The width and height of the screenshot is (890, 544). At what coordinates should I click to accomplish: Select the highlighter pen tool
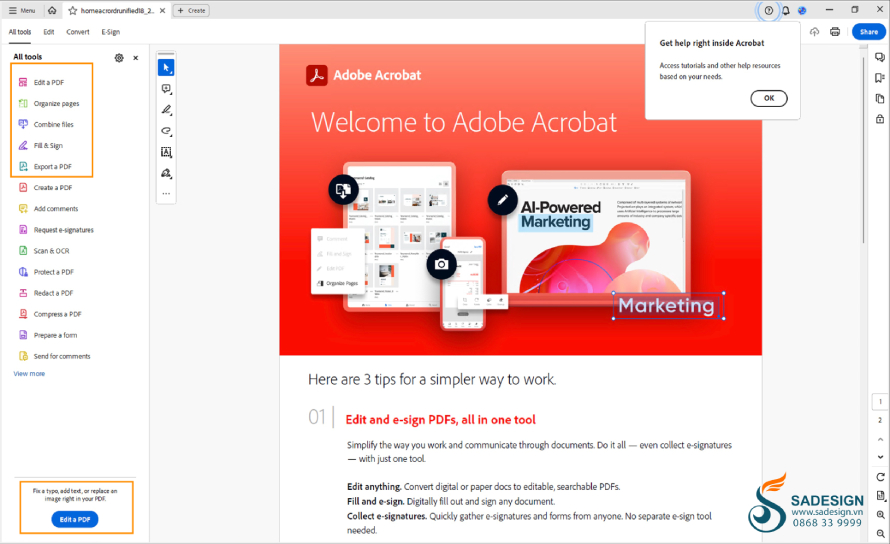click(166, 110)
